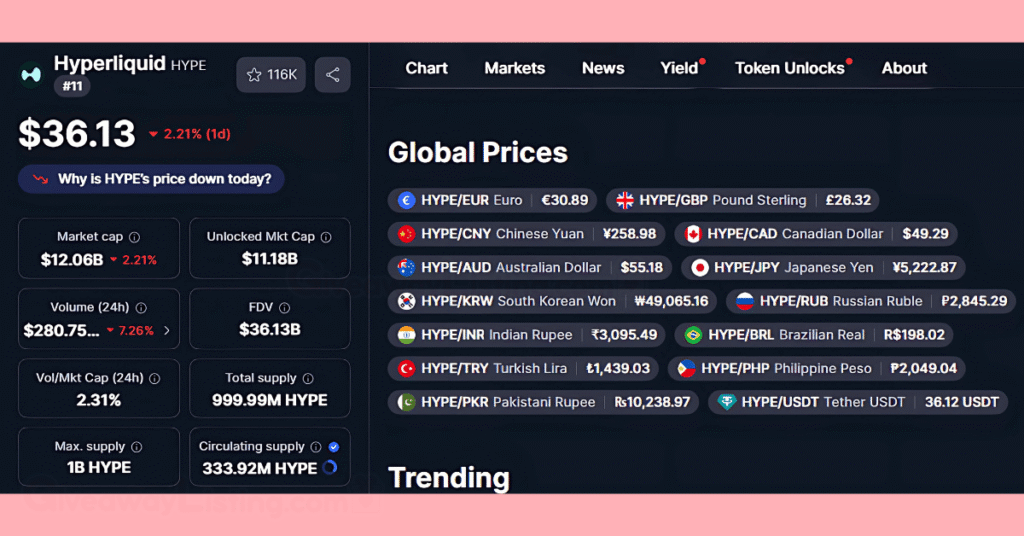Open the Max. supply info icon
Image resolution: width=1024 pixels, height=536 pixels.
click(x=136, y=447)
